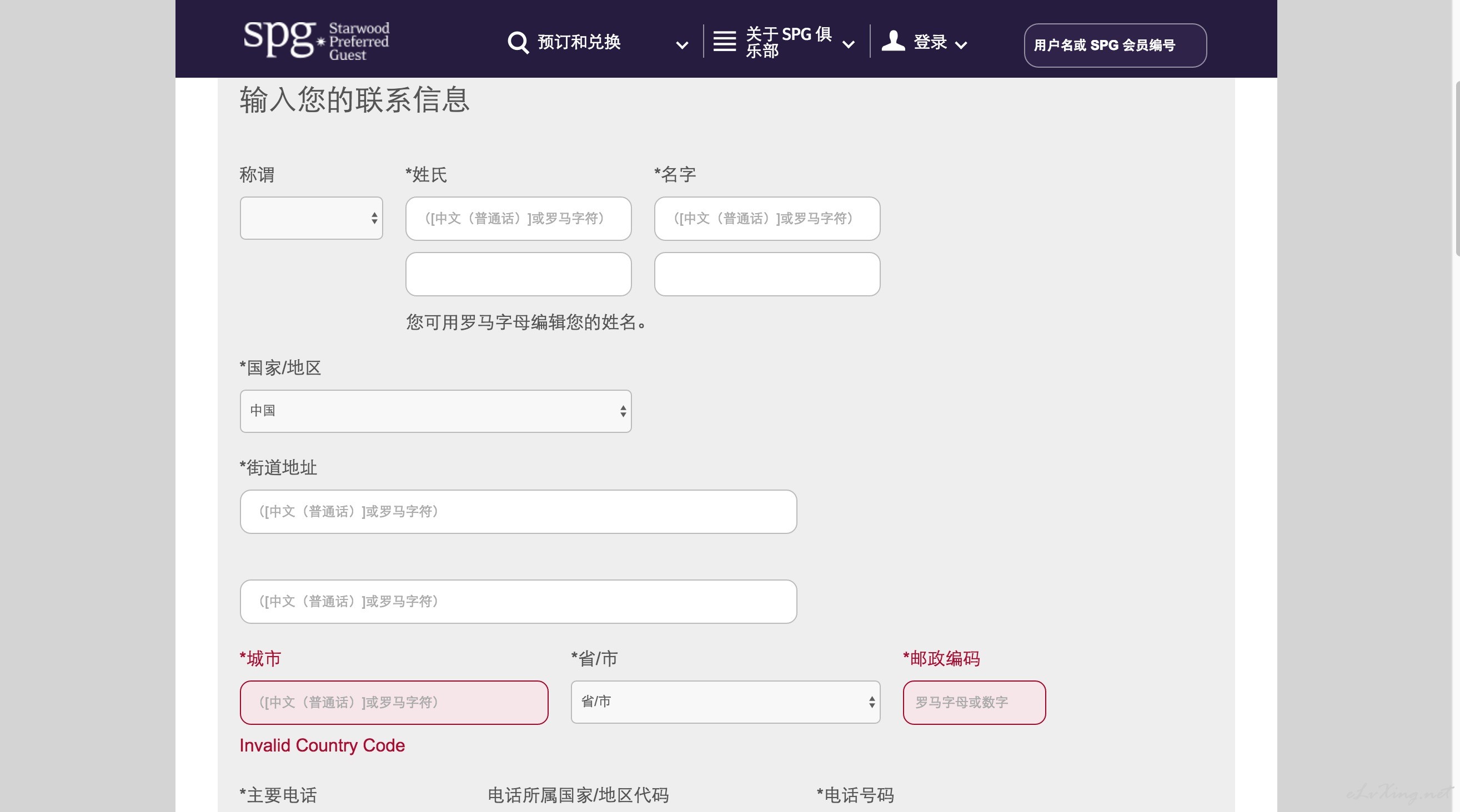1460x812 pixels.
Task: Click the 名字 first name Chinese input
Action: click(767, 219)
